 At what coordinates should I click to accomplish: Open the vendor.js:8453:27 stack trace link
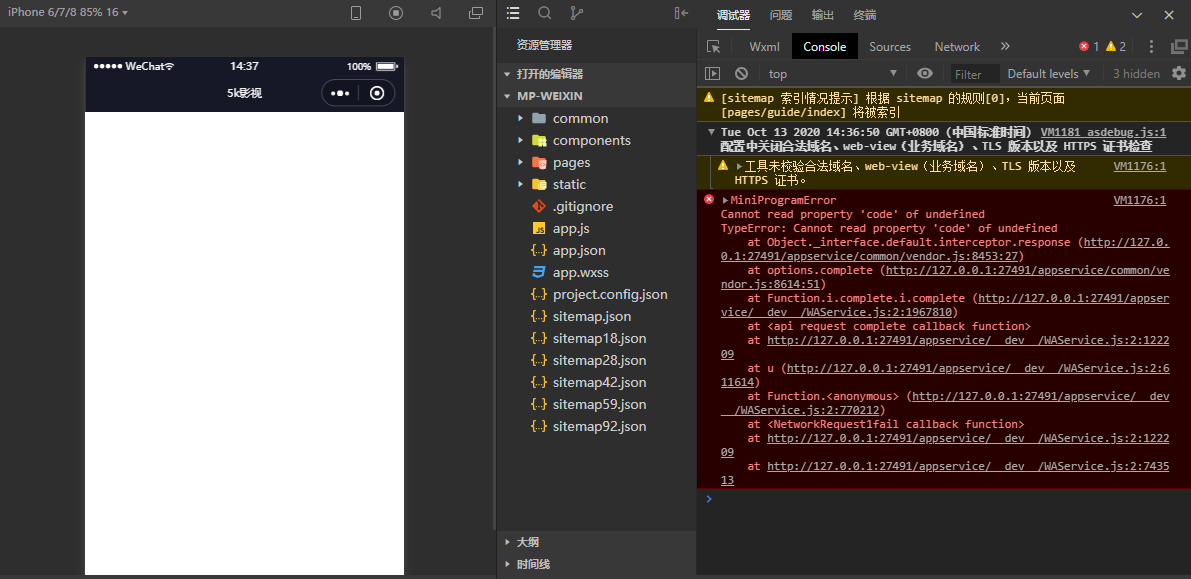[x=945, y=249]
